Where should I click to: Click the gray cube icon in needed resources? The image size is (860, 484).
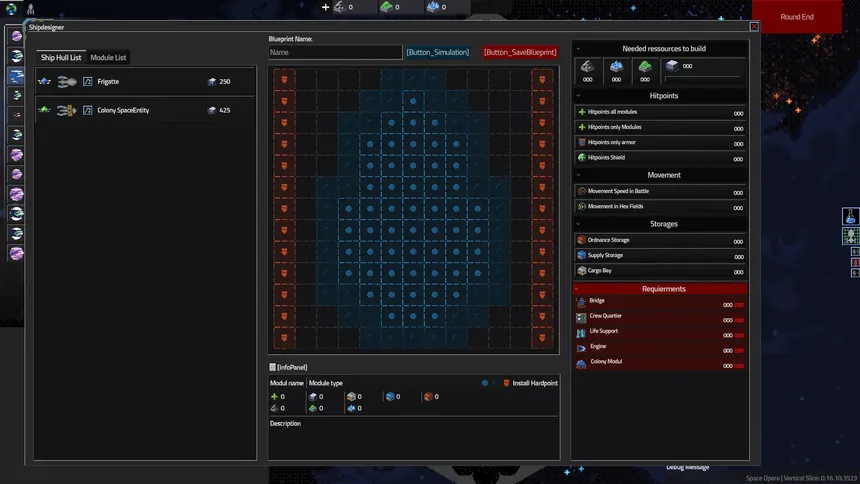(672, 66)
